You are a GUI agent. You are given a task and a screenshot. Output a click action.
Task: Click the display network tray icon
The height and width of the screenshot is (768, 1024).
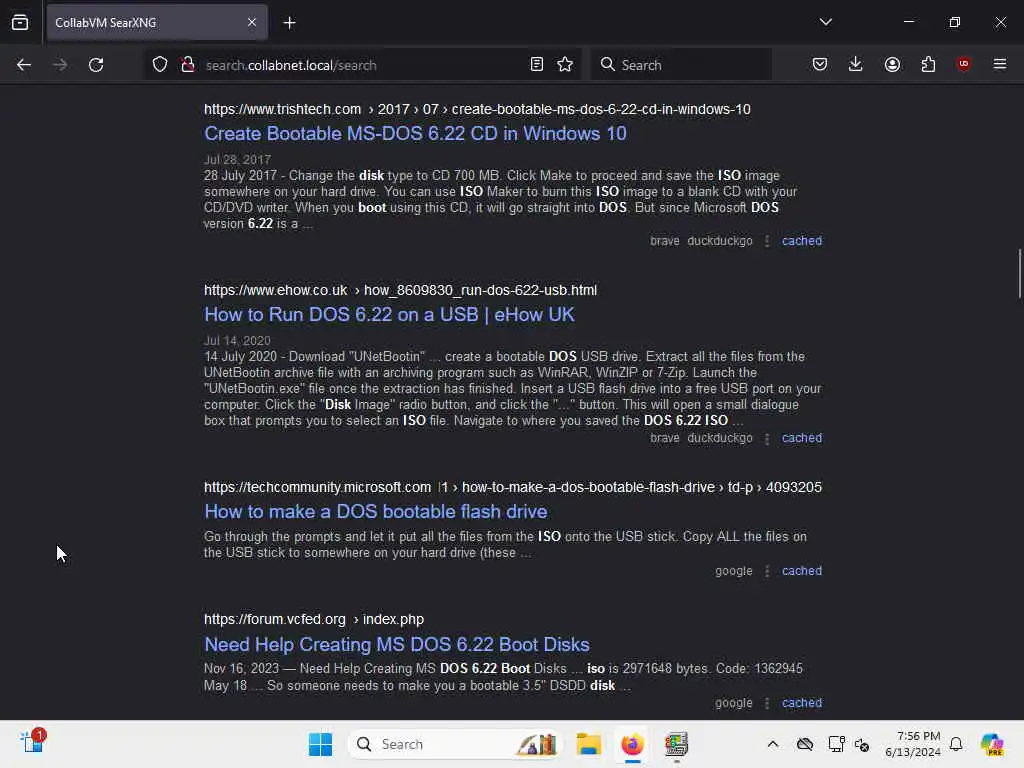pos(836,744)
